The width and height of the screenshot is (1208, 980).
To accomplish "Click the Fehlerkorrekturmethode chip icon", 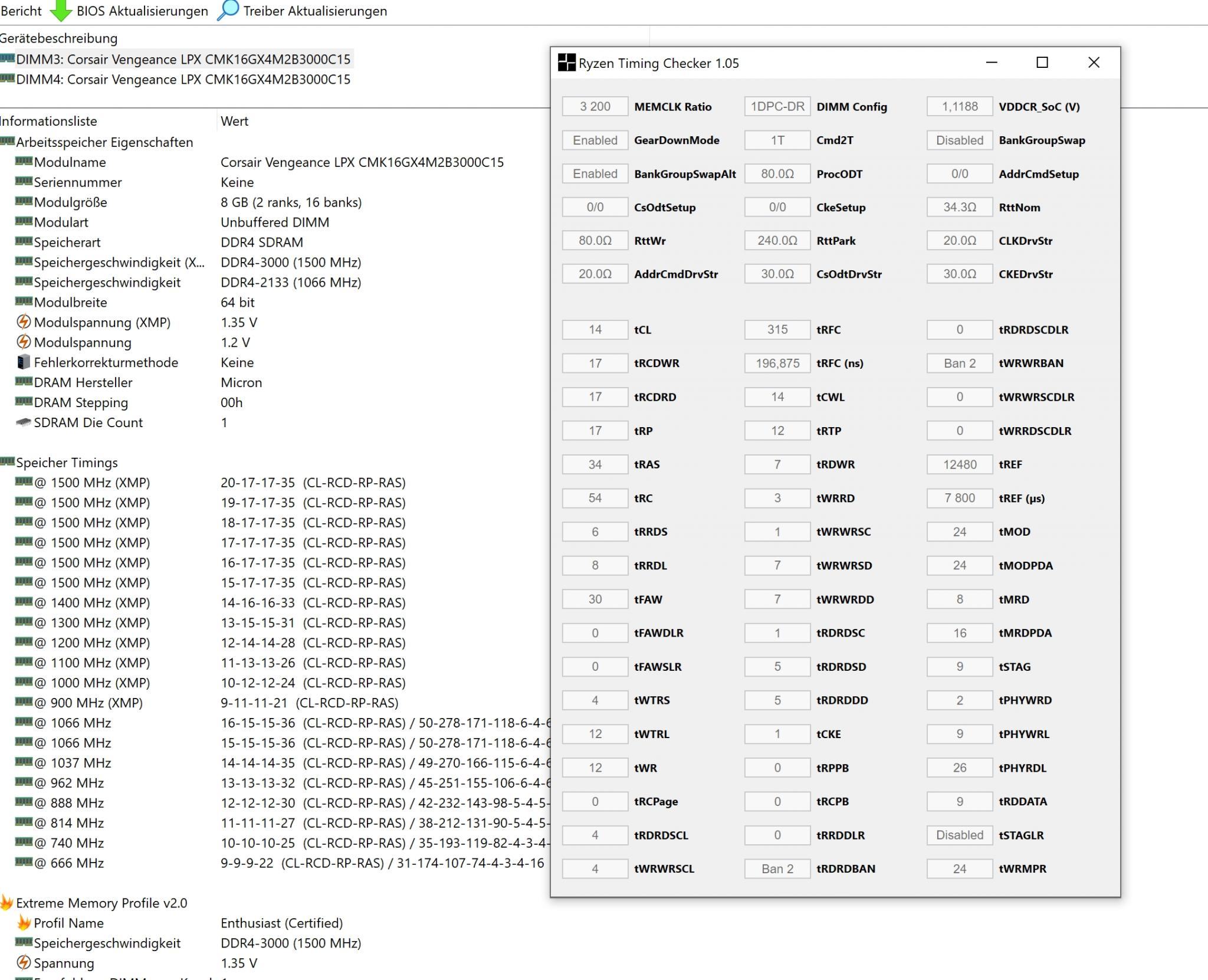I will click(x=24, y=362).
